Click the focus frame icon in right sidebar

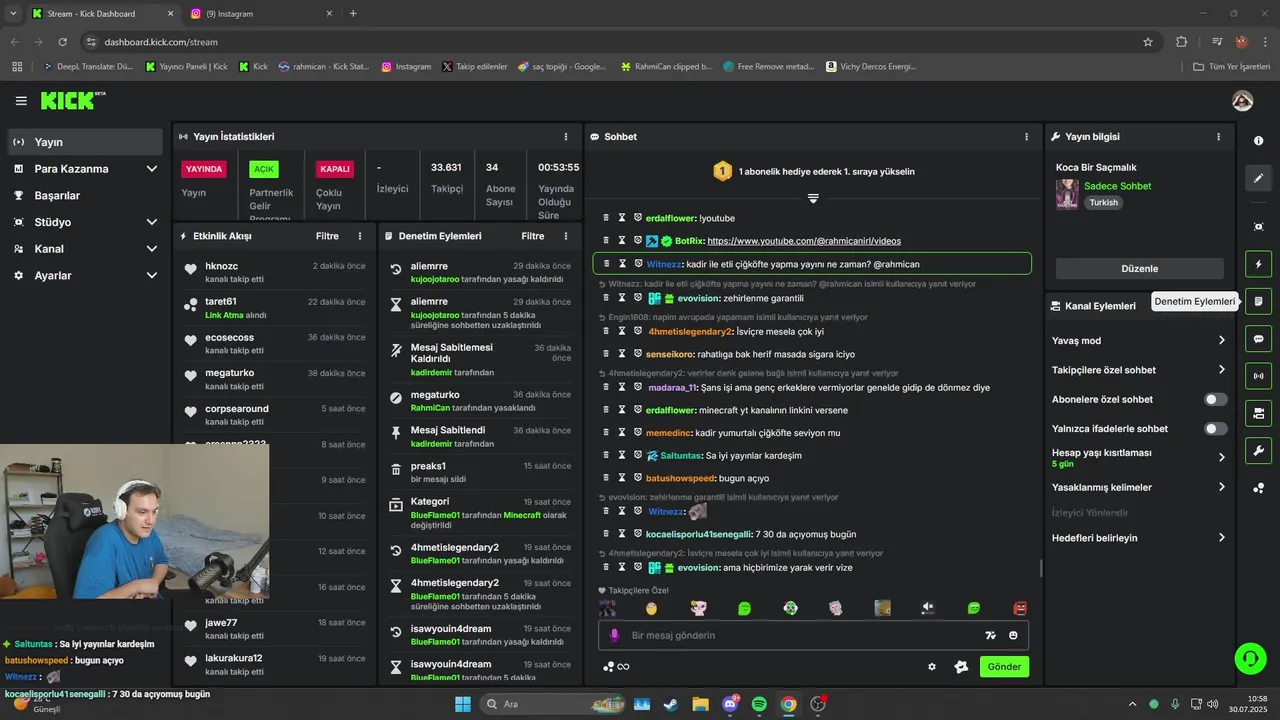1259,227
